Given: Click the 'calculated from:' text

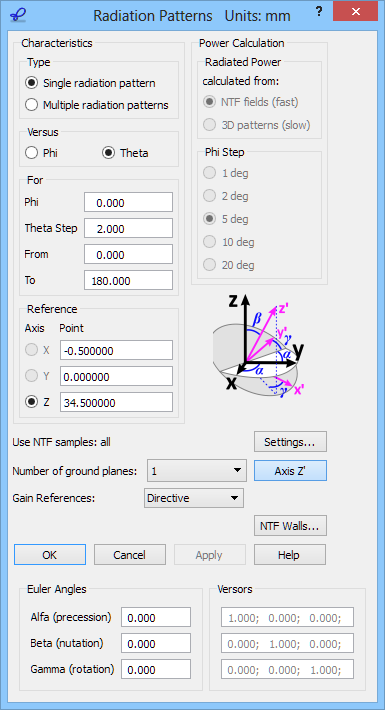Looking at the screenshot, I should coord(241,82).
